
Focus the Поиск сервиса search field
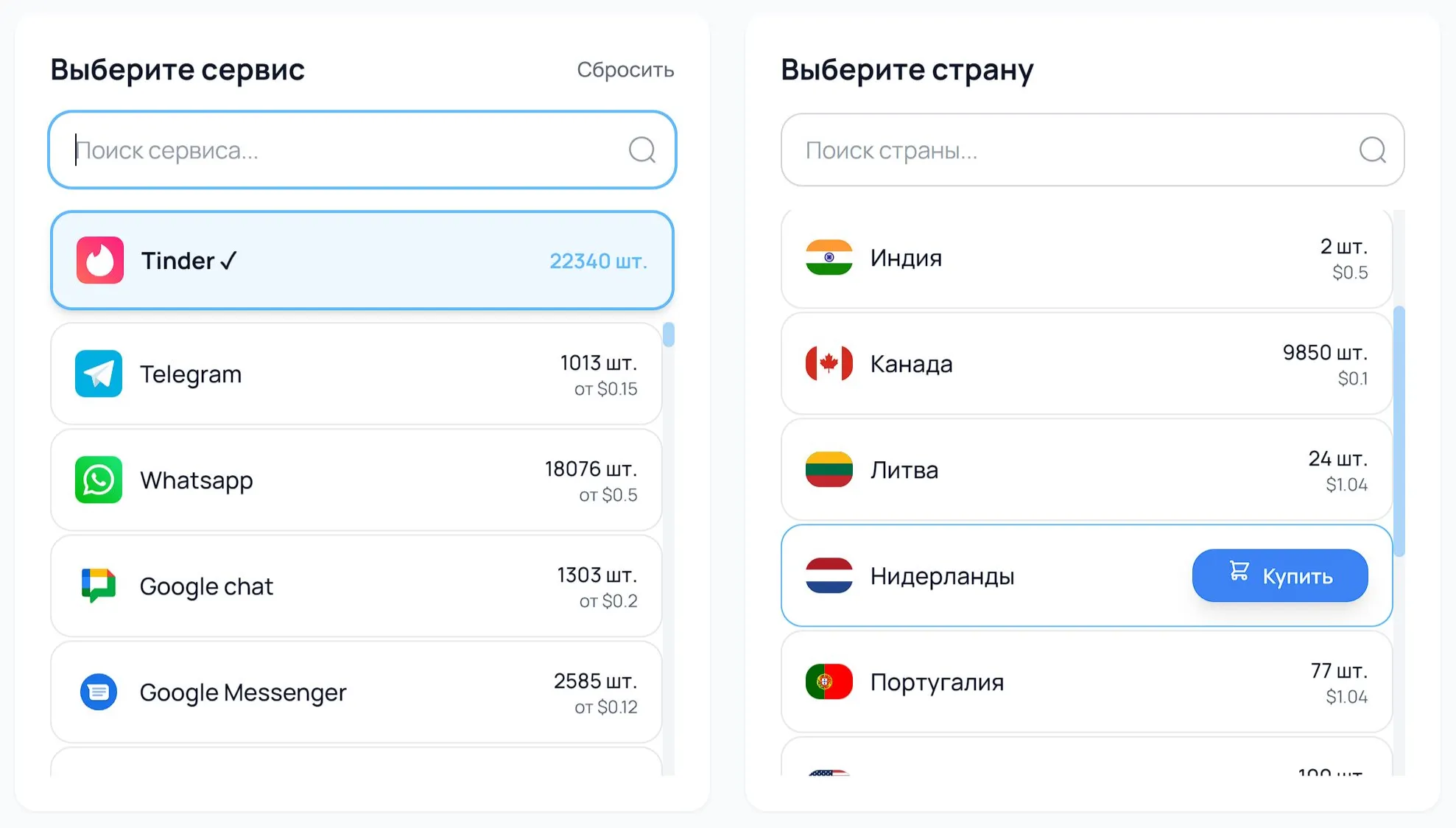346,150
